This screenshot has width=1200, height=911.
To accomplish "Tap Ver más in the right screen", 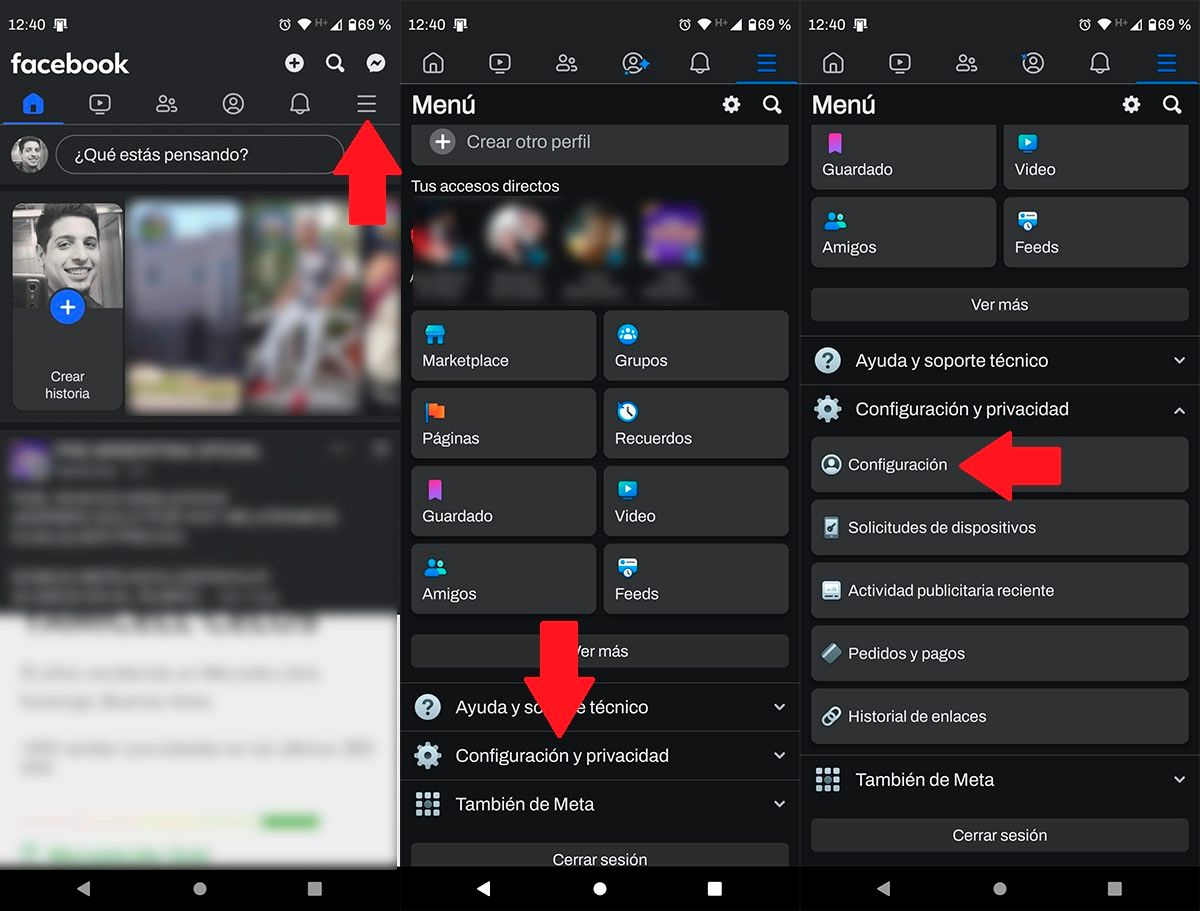I will click(x=1000, y=304).
